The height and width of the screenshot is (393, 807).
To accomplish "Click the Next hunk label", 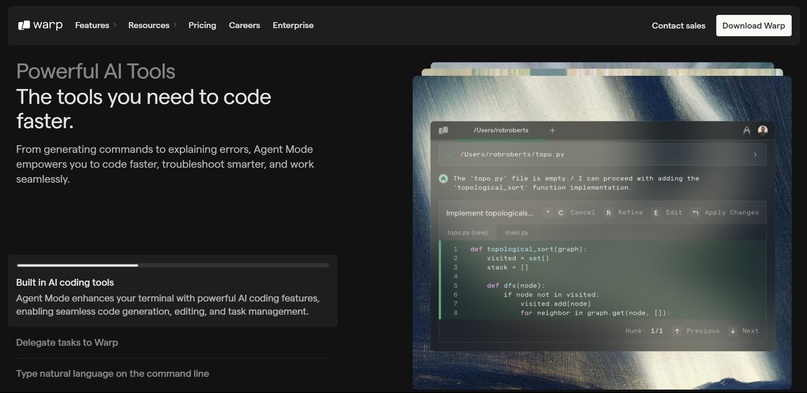I will [x=750, y=331].
